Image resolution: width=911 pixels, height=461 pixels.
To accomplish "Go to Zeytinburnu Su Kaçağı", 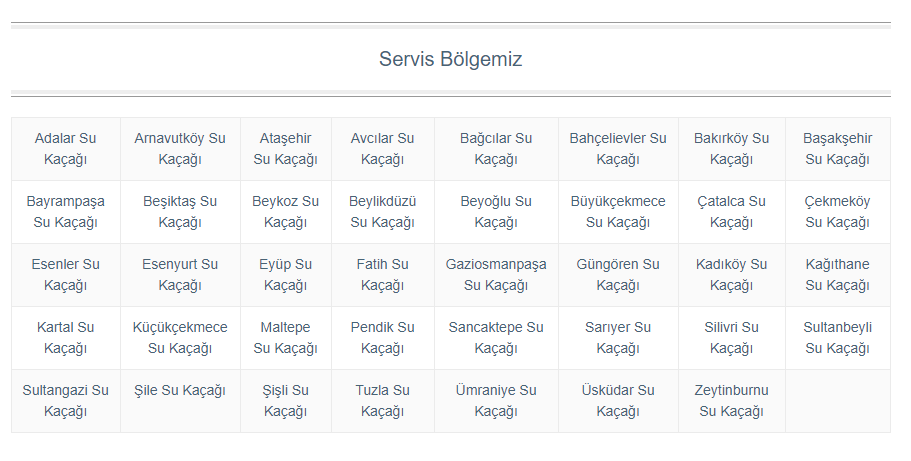I will (x=731, y=401).
